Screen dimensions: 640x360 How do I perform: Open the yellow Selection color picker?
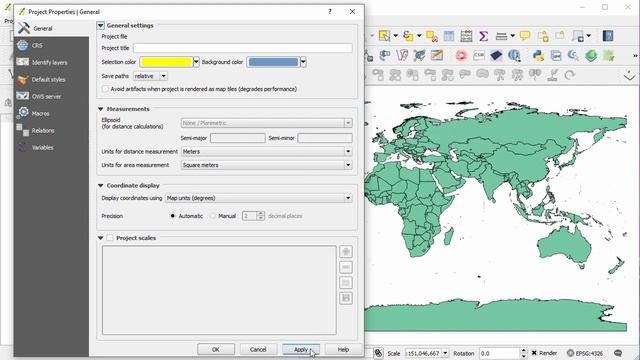click(x=166, y=62)
